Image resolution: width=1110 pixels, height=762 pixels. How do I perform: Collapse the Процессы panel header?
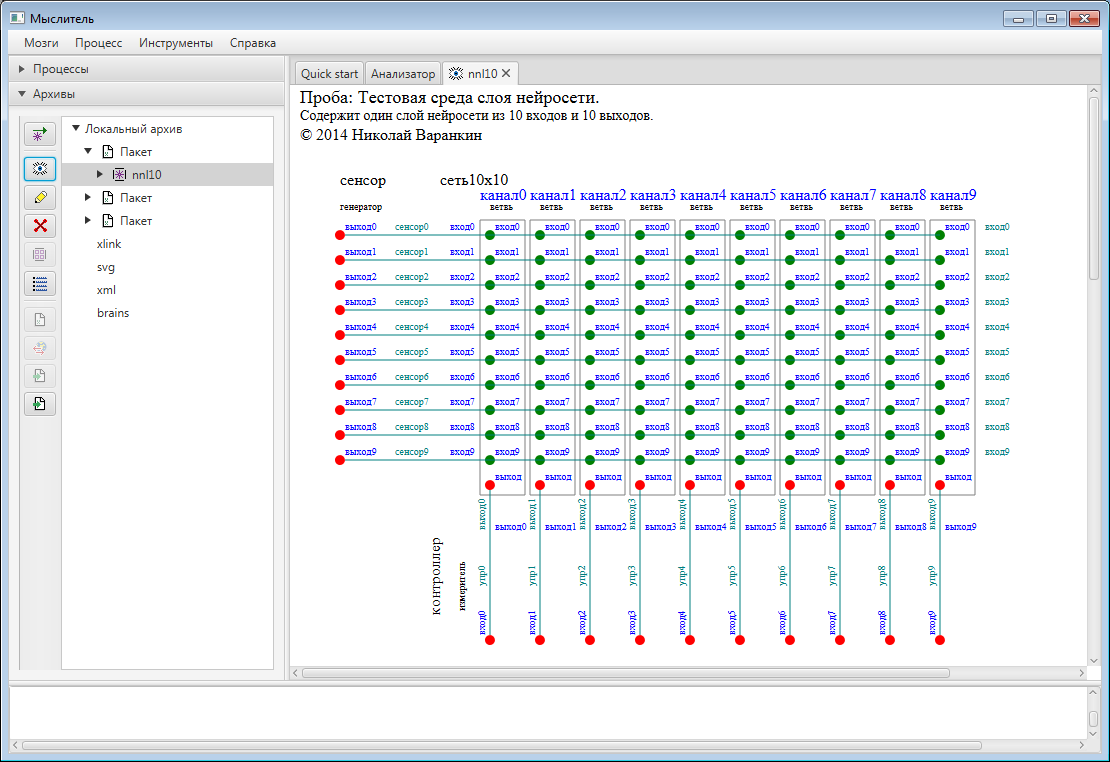60,69
